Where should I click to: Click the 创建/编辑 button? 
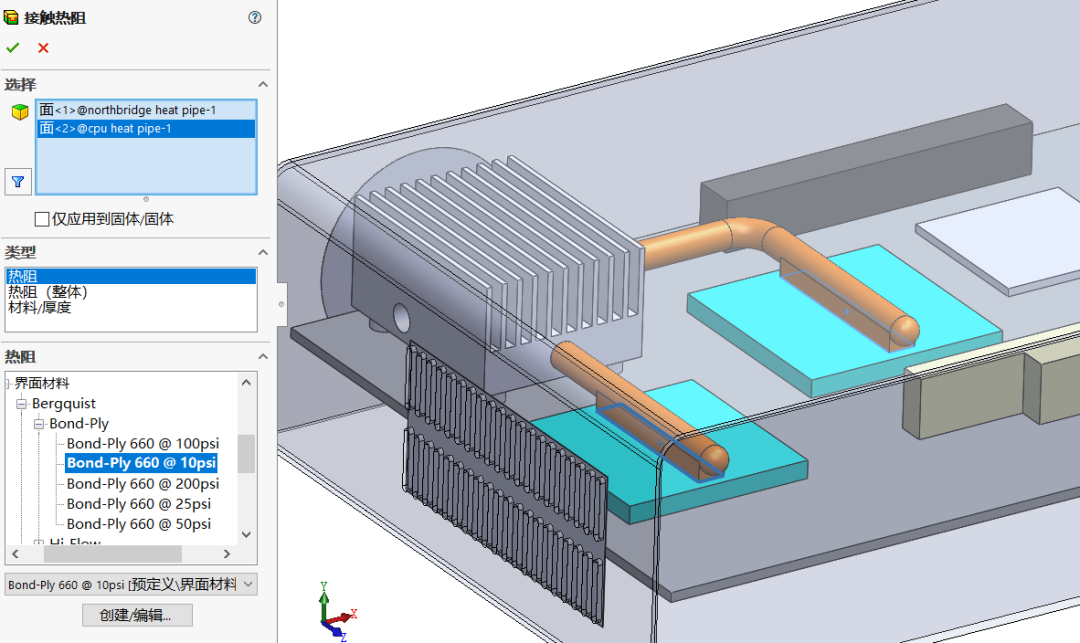(x=136, y=616)
